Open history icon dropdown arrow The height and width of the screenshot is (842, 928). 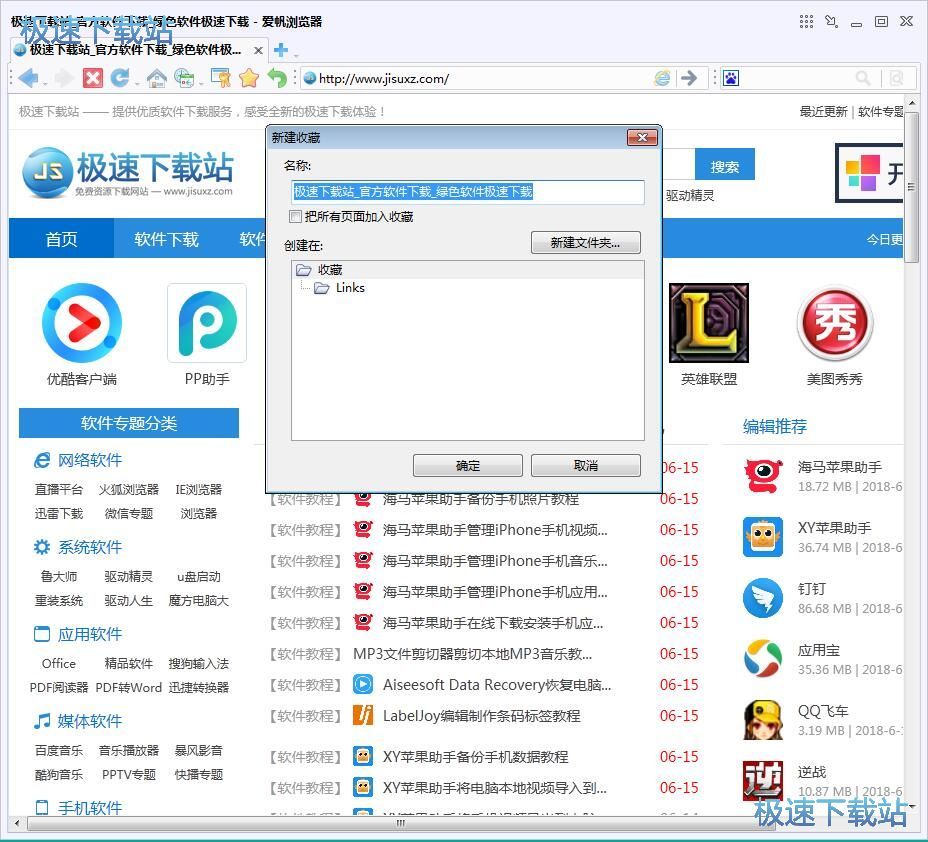[x=201, y=83]
